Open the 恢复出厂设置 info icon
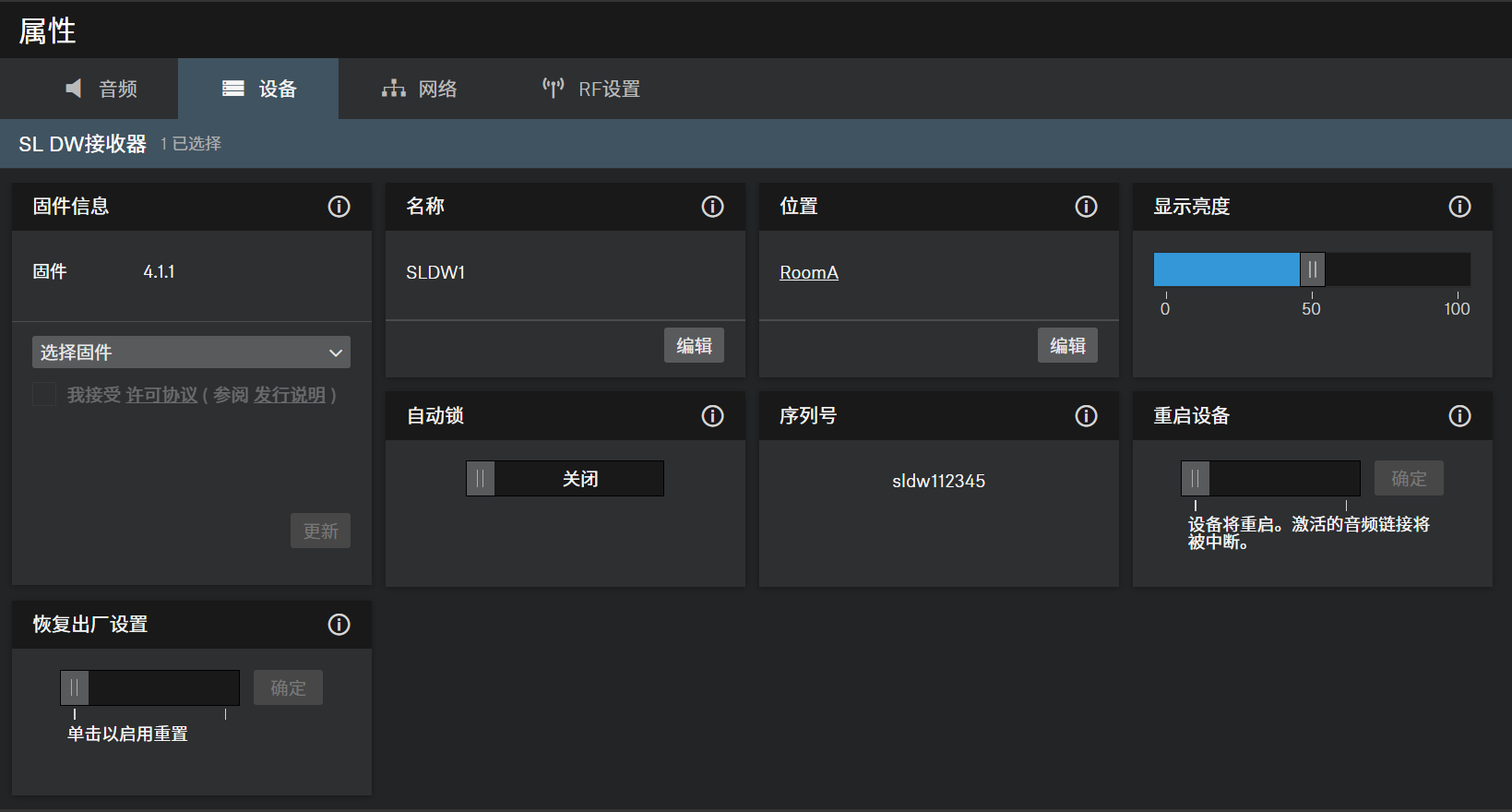 (339, 625)
